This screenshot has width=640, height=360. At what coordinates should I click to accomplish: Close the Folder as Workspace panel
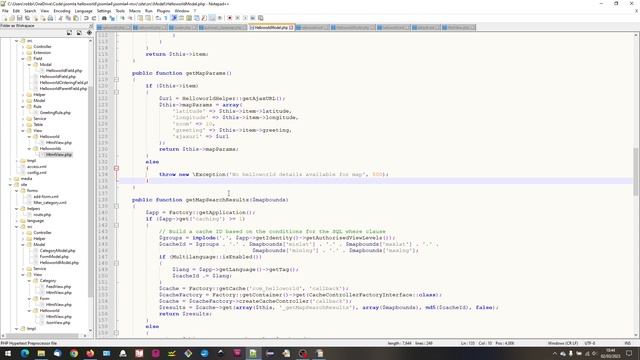[91, 26]
